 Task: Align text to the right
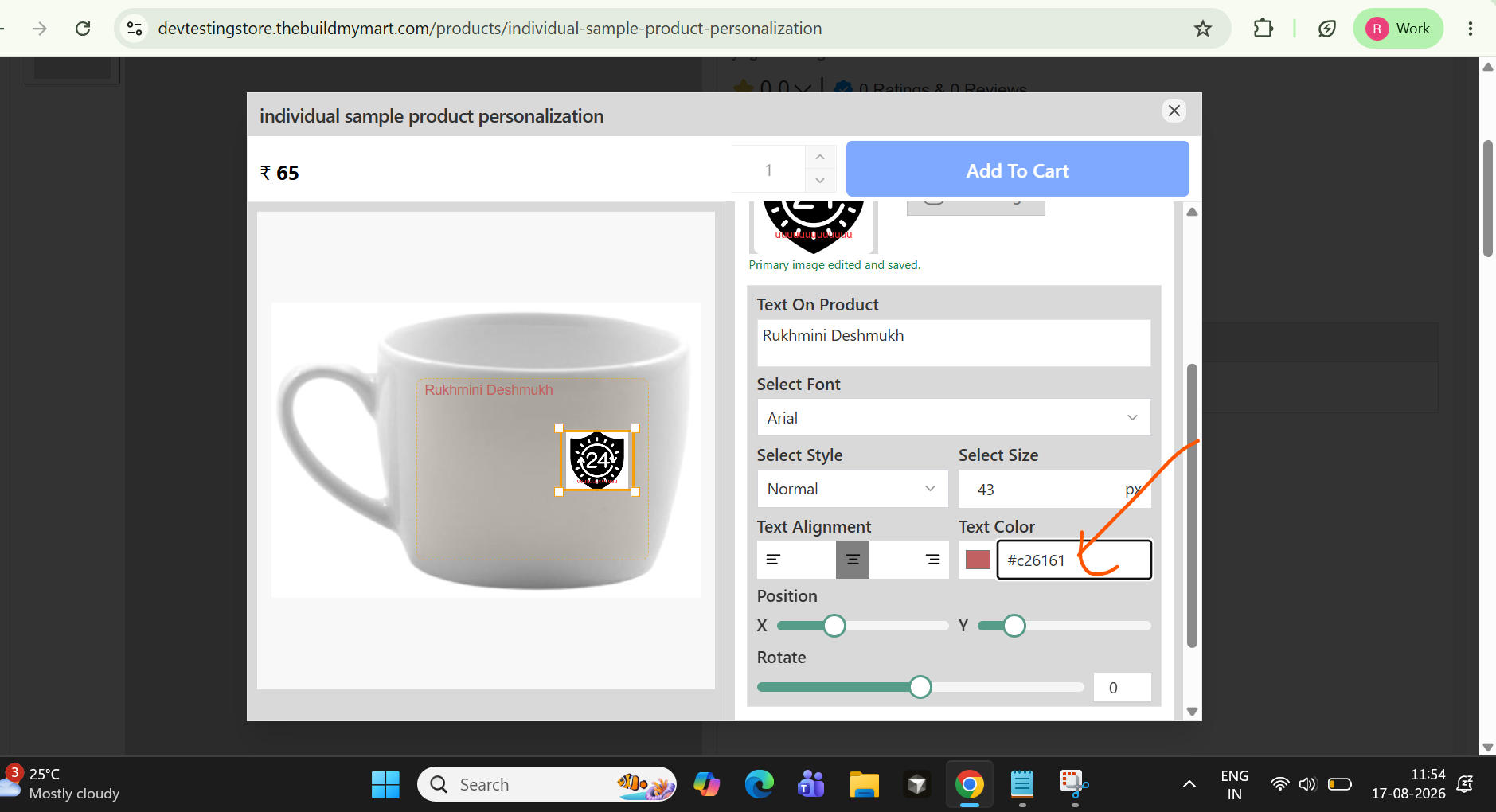point(933,560)
